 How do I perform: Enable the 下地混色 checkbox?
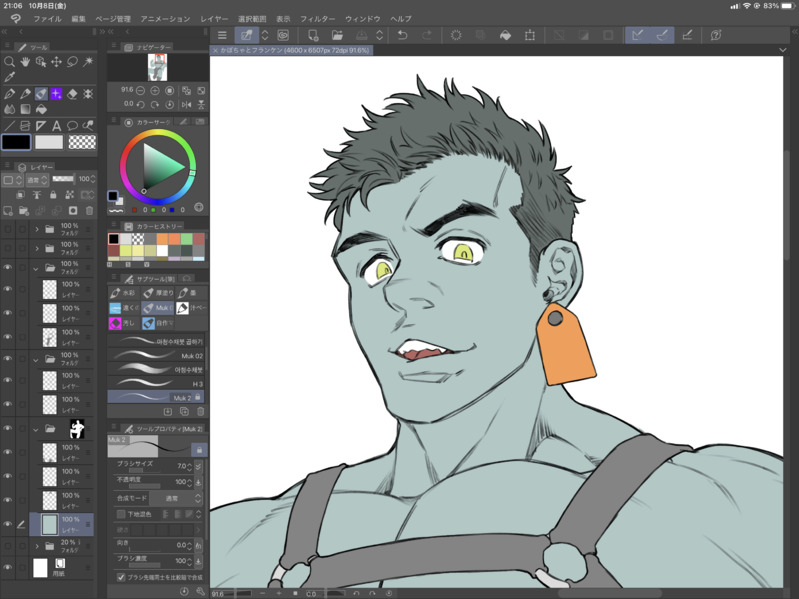click(121, 514)
